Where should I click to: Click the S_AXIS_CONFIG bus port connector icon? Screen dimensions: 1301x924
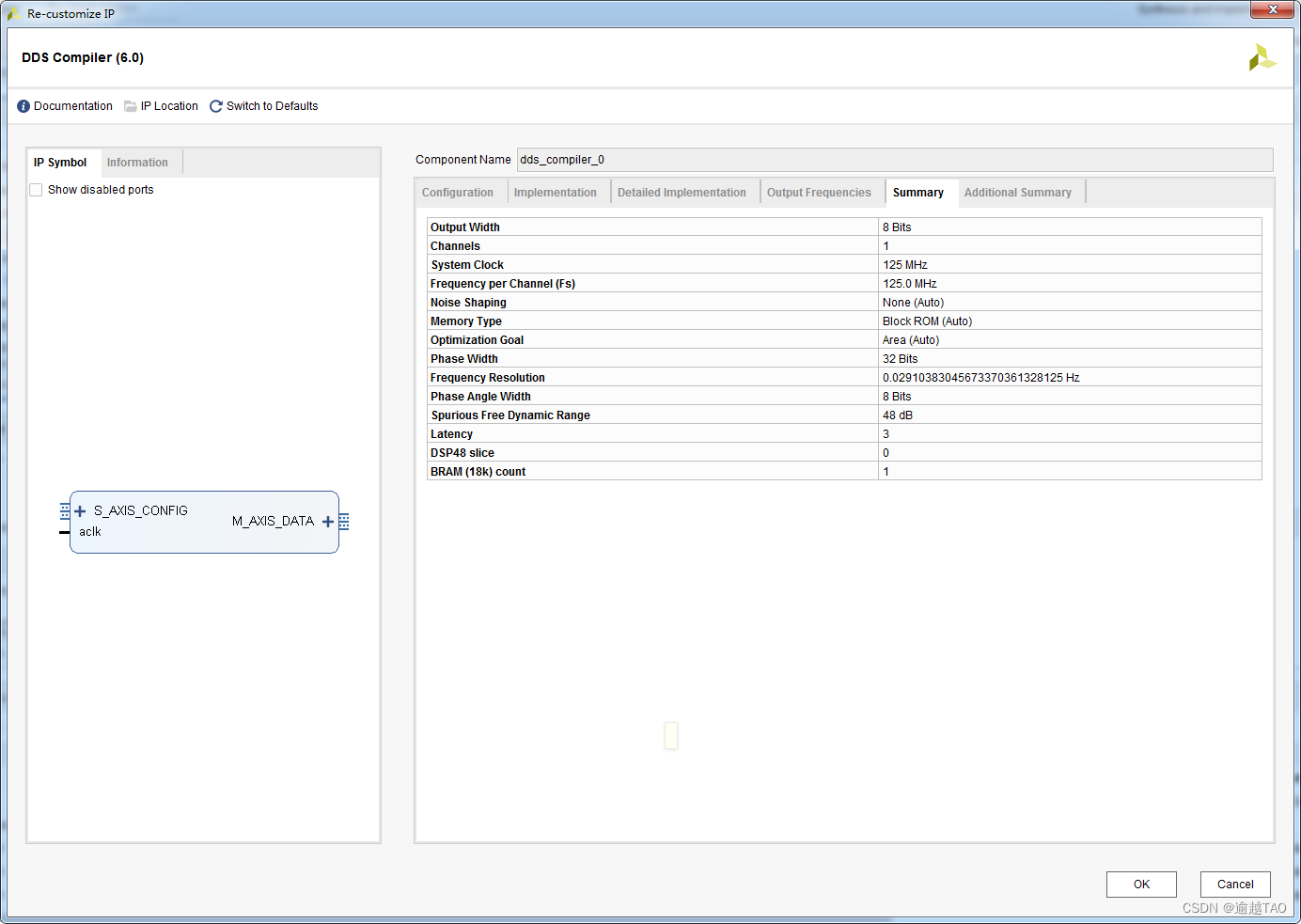tap(65, 511)
